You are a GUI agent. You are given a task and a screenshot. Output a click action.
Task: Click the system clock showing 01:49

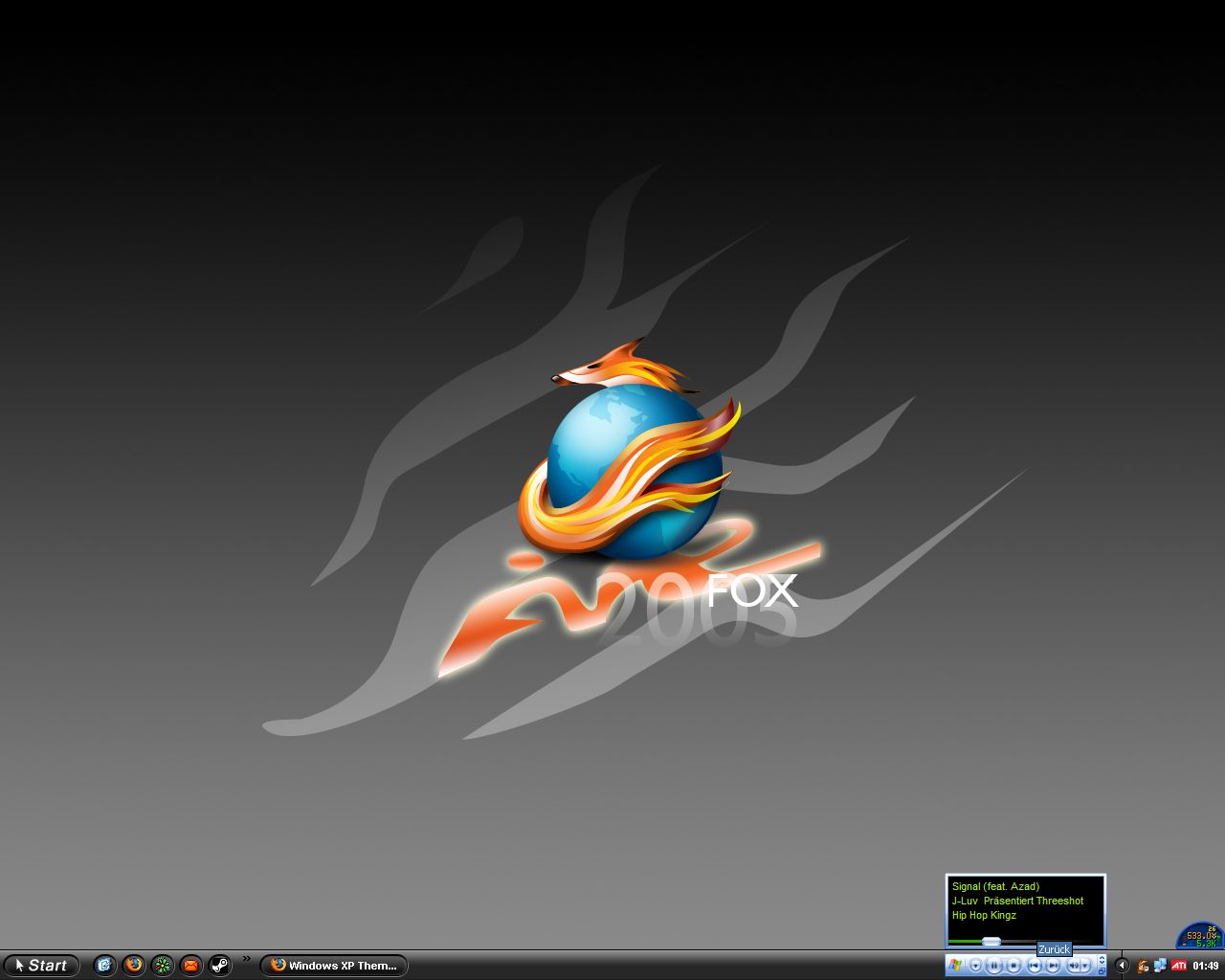click(1206, 966)
